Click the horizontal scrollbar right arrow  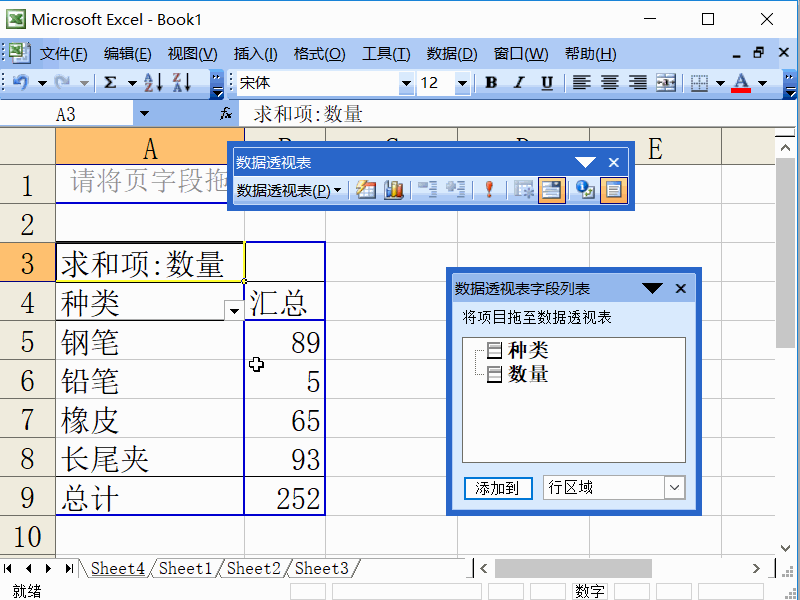click(756, 568)
